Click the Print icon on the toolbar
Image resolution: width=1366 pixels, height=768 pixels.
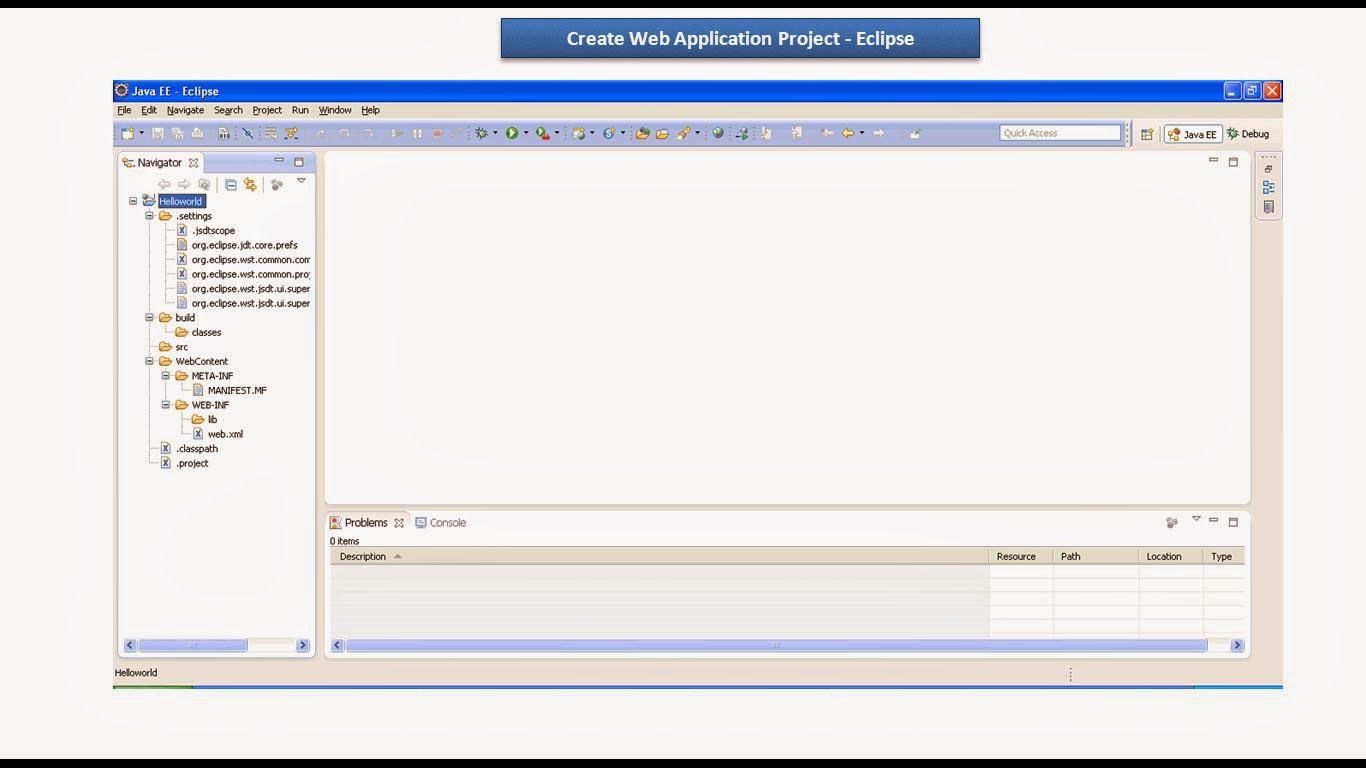click(x=197, y=132)
